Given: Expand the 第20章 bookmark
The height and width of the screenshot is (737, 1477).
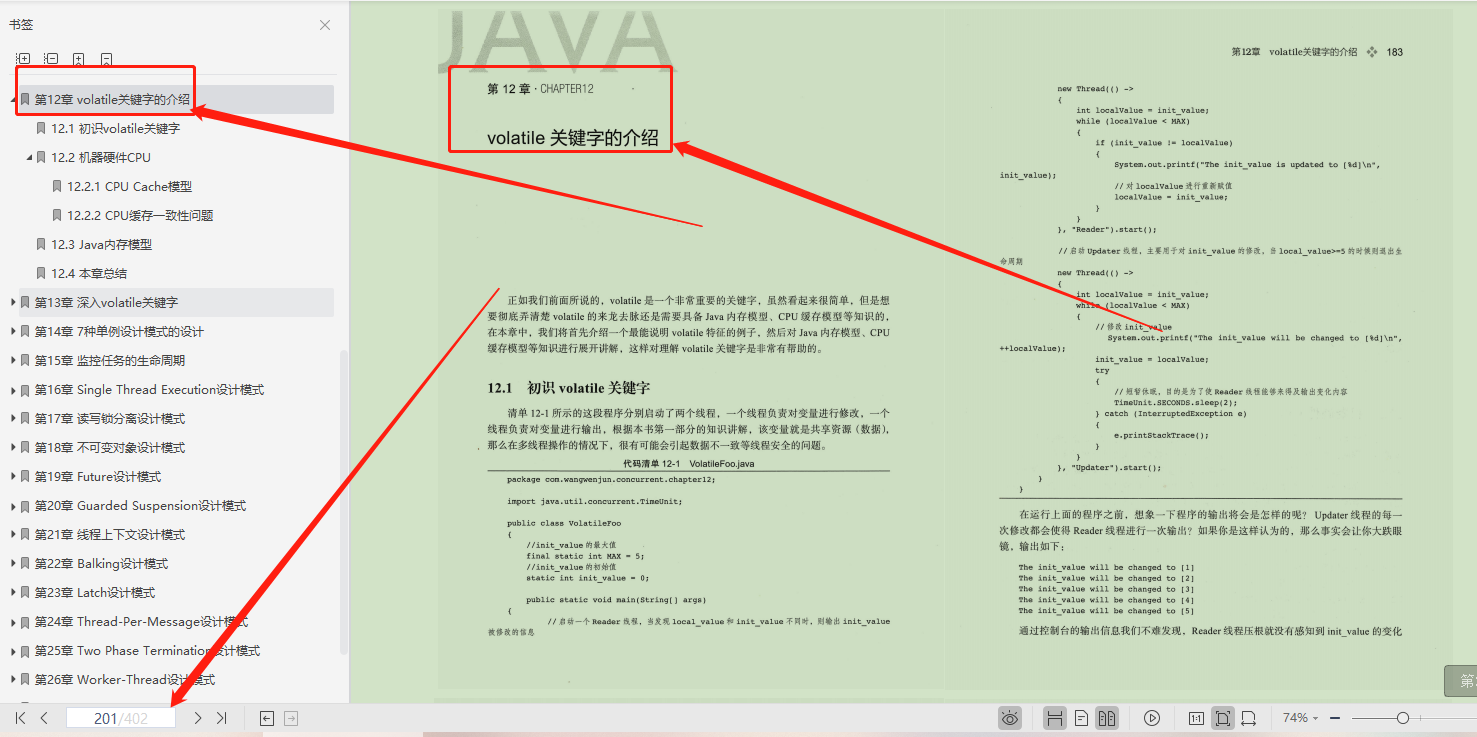Looking at the screenshot, I should coord(13,505).
